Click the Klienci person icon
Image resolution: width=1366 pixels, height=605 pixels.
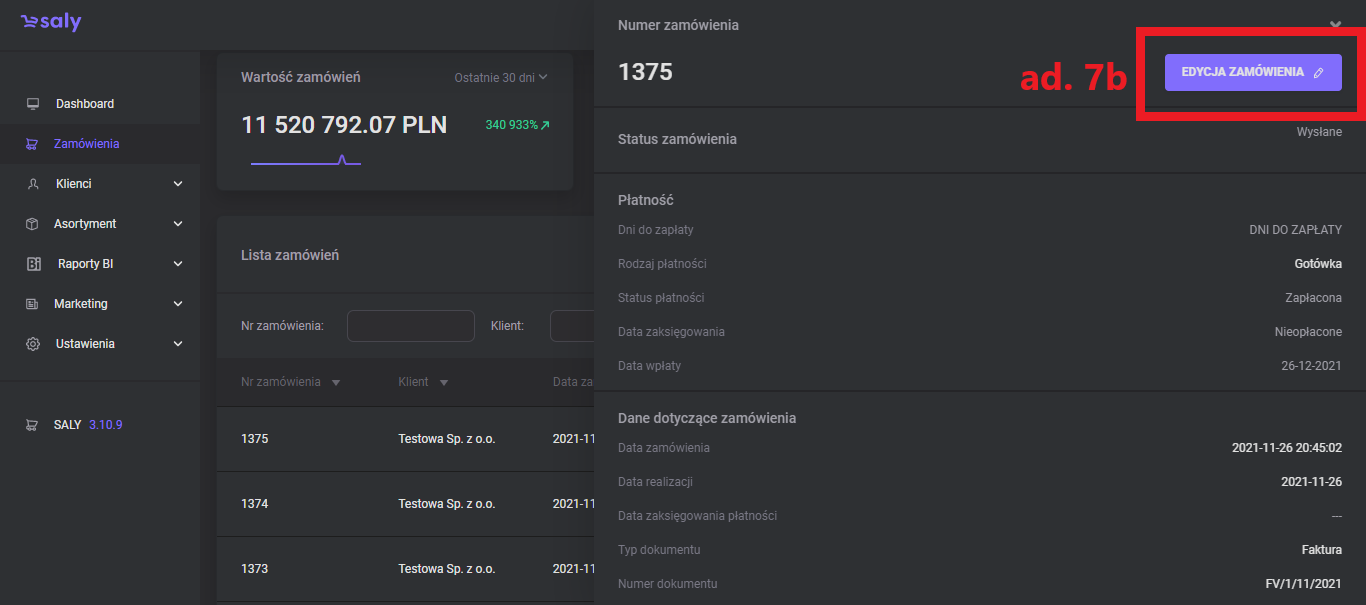click(x=33, y=184)
